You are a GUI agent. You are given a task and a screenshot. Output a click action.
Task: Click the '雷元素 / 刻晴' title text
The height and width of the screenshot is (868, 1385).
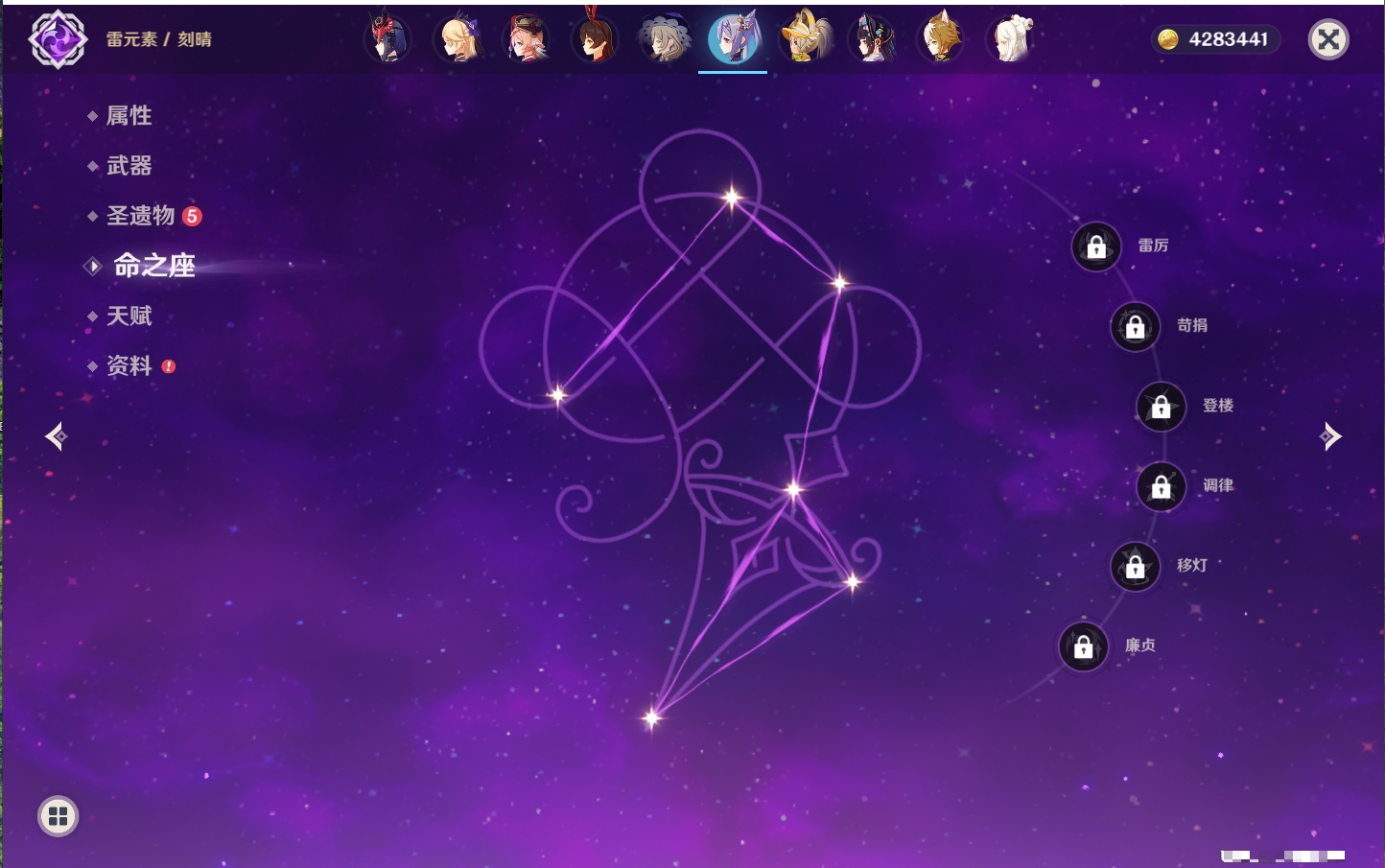point(159,39)
